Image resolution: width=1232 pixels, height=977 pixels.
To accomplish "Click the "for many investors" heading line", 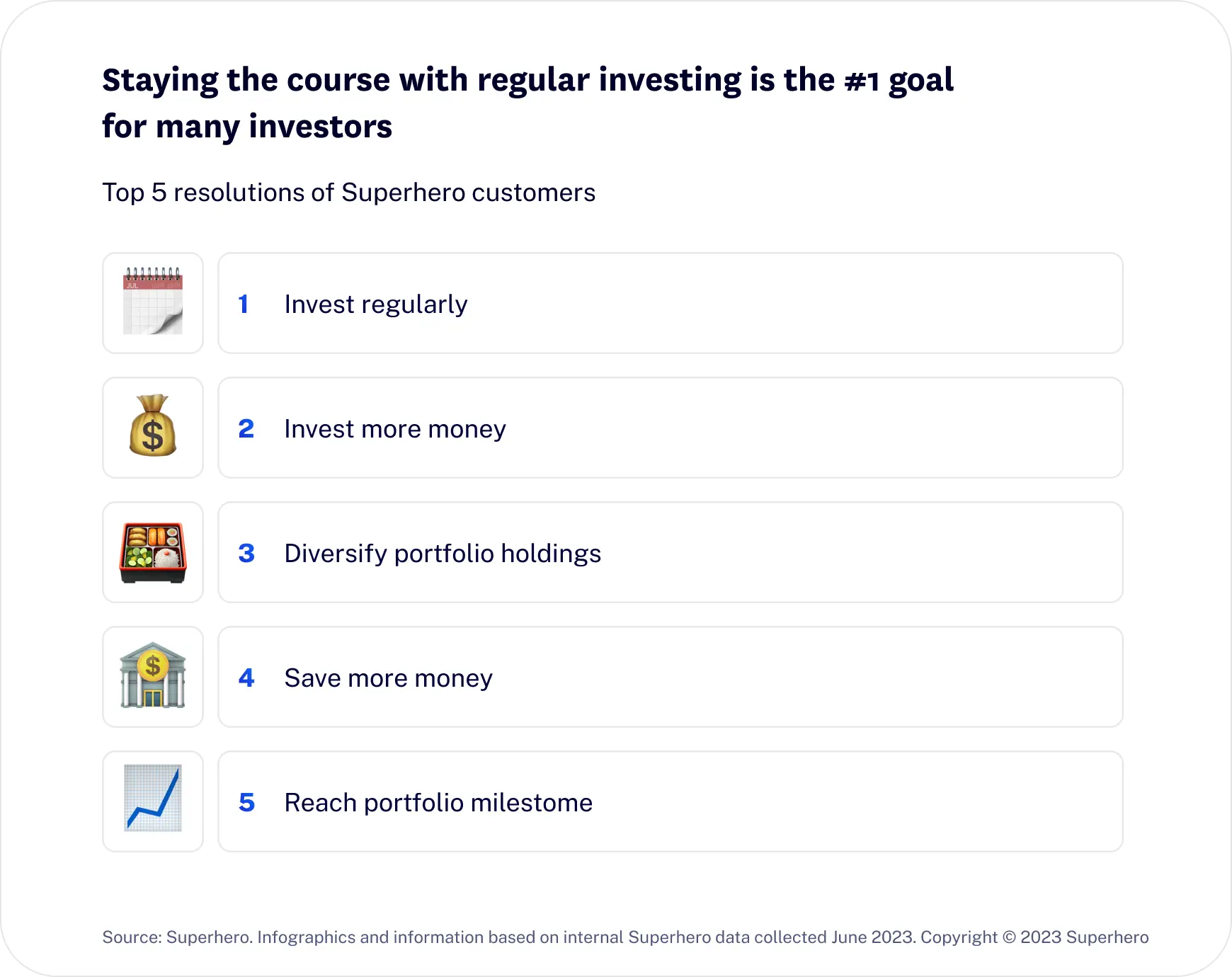I will click(247, 127).
